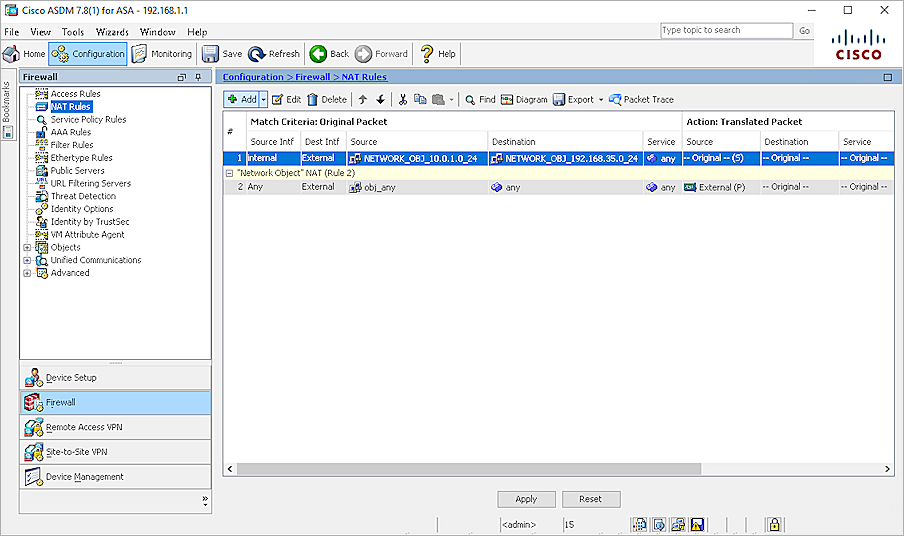Click the Apply button
904x536 pixels.
526,499
